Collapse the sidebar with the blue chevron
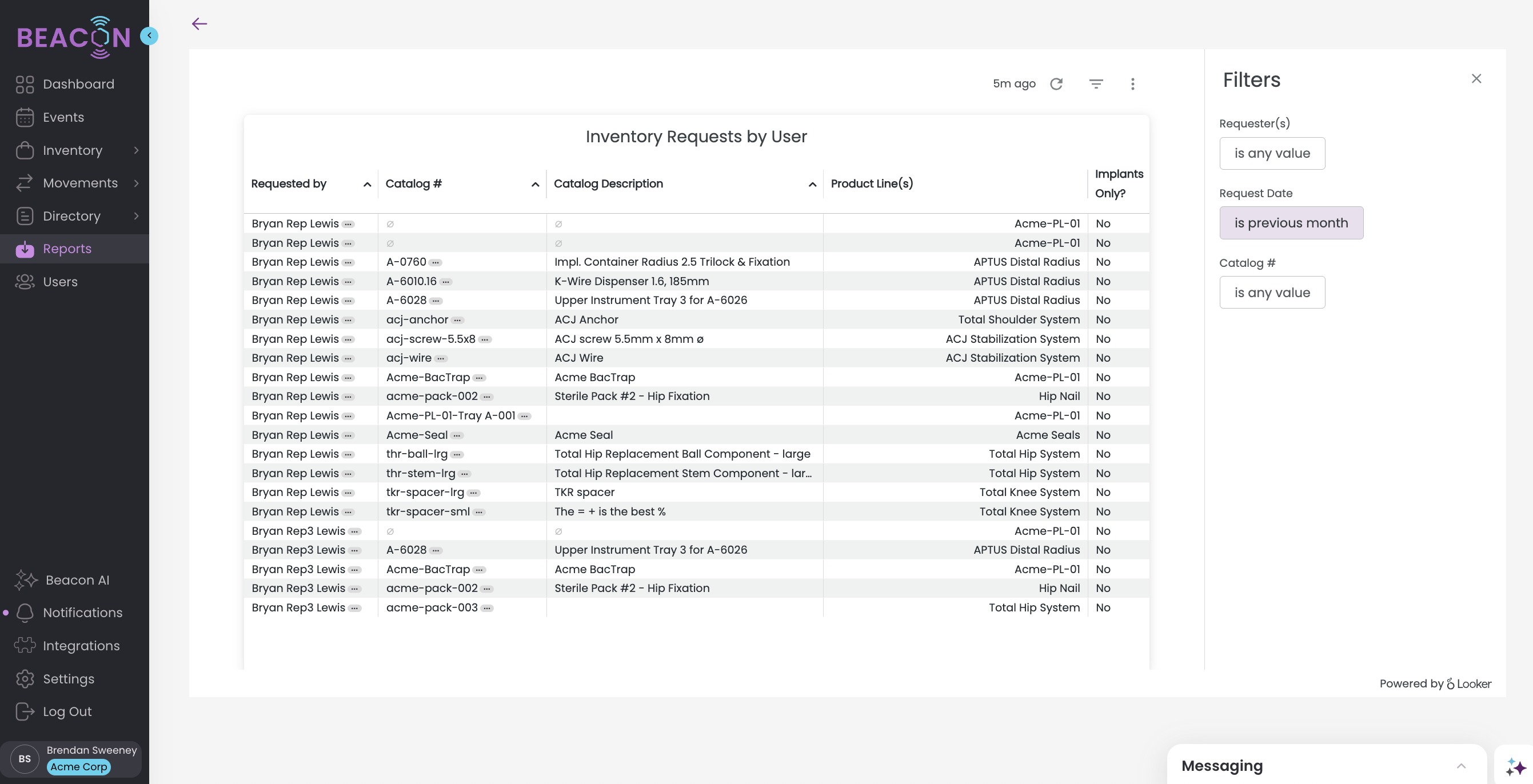 click(149, 35)
